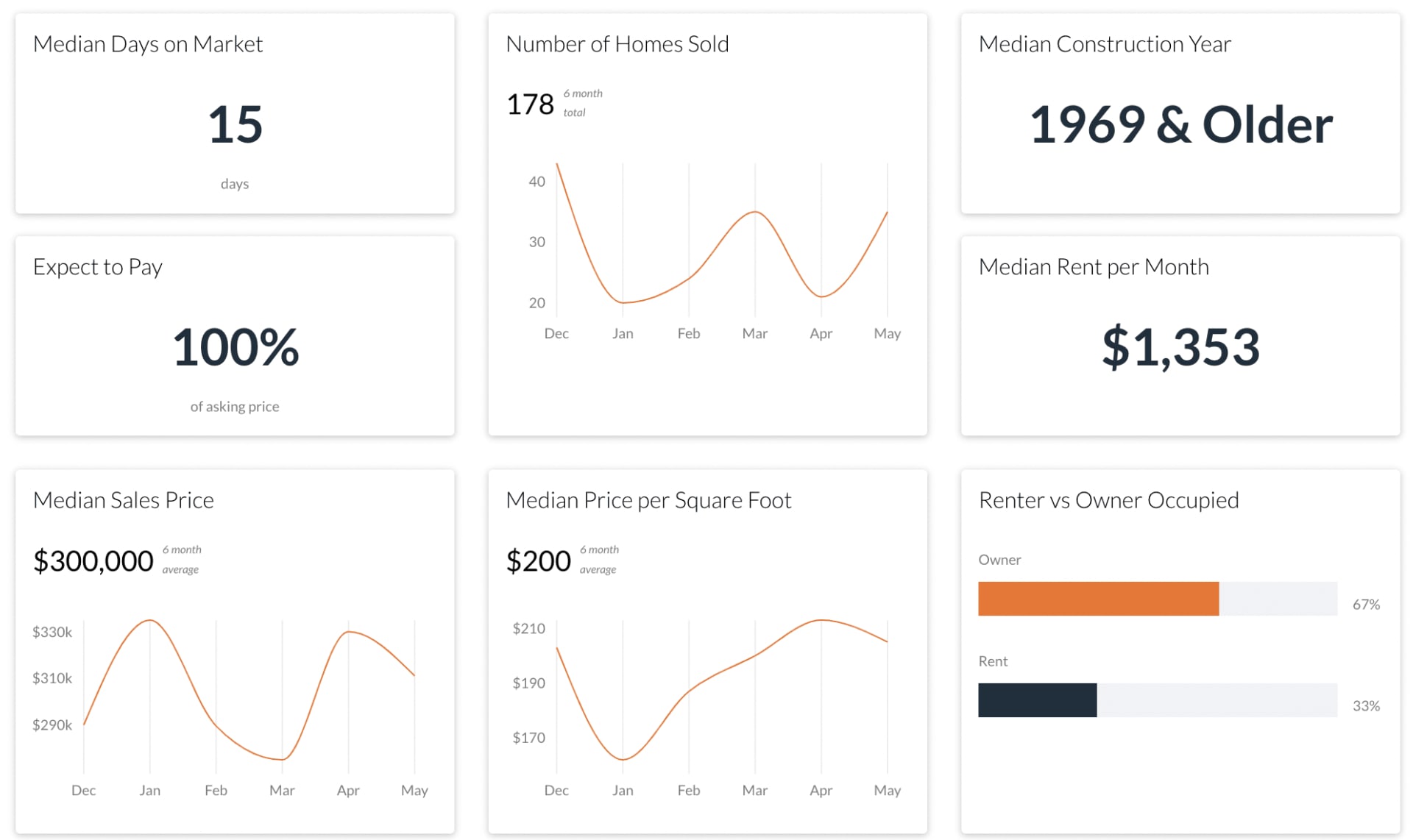This screenshot has width=1413, height=840.
Task: Click Jan label in Median Sales Price chart
Action: point(149,791)
